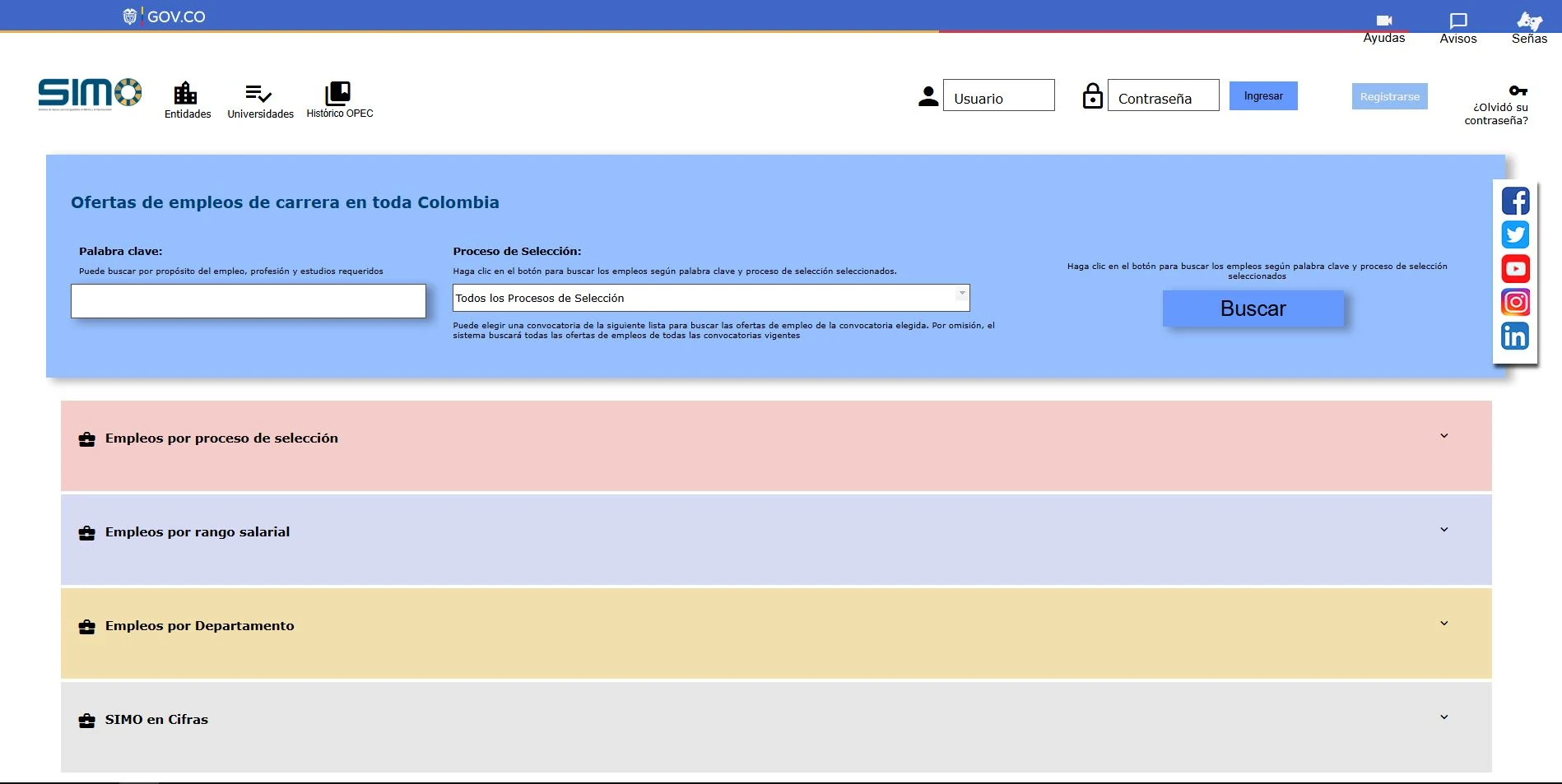Screen dimensions: 1562x784
Task: Expand Empleos por proceso de selección
Action: coord(1443,436)
